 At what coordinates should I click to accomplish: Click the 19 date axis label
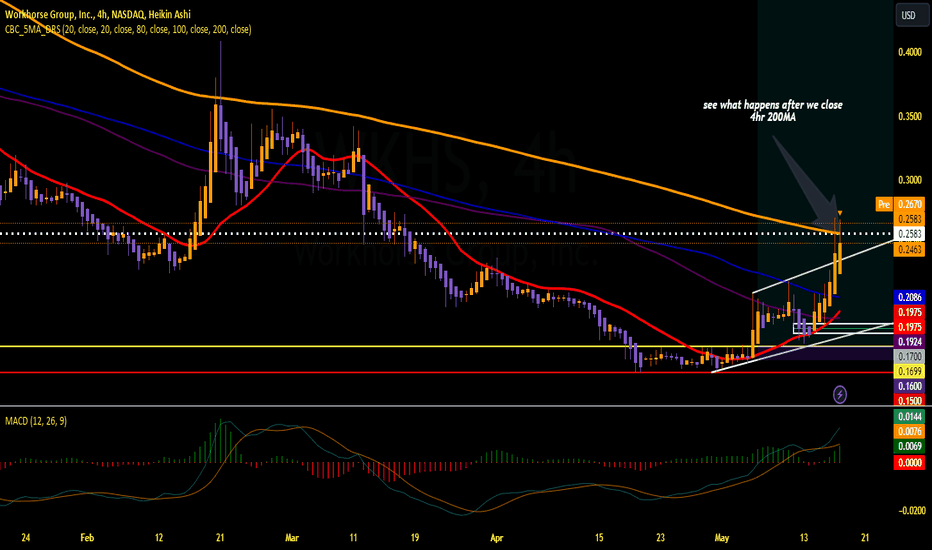414,538
